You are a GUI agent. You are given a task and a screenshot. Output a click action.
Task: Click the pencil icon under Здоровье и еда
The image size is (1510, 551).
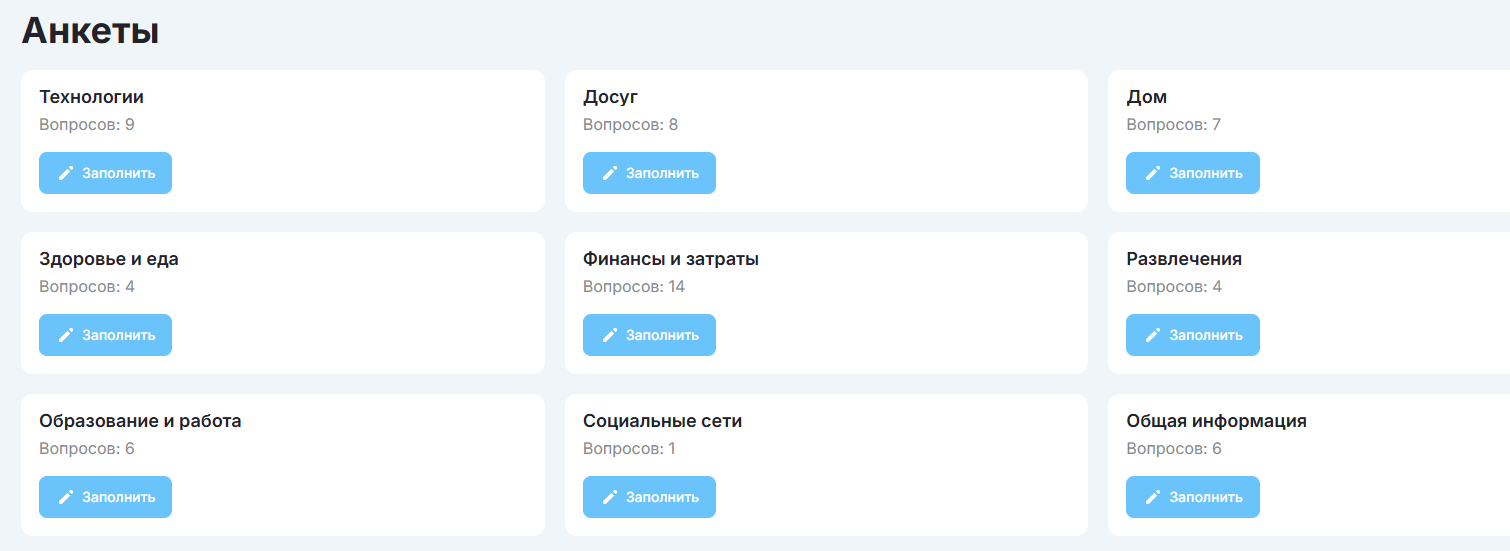[66, 335]
